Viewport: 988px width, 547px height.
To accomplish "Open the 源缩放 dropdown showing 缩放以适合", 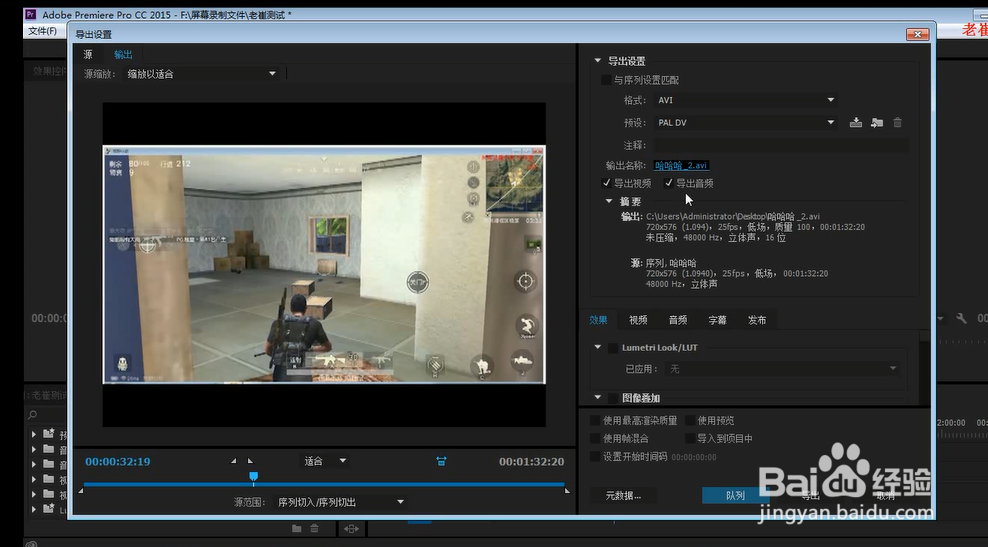I will (x=202, y=74).
